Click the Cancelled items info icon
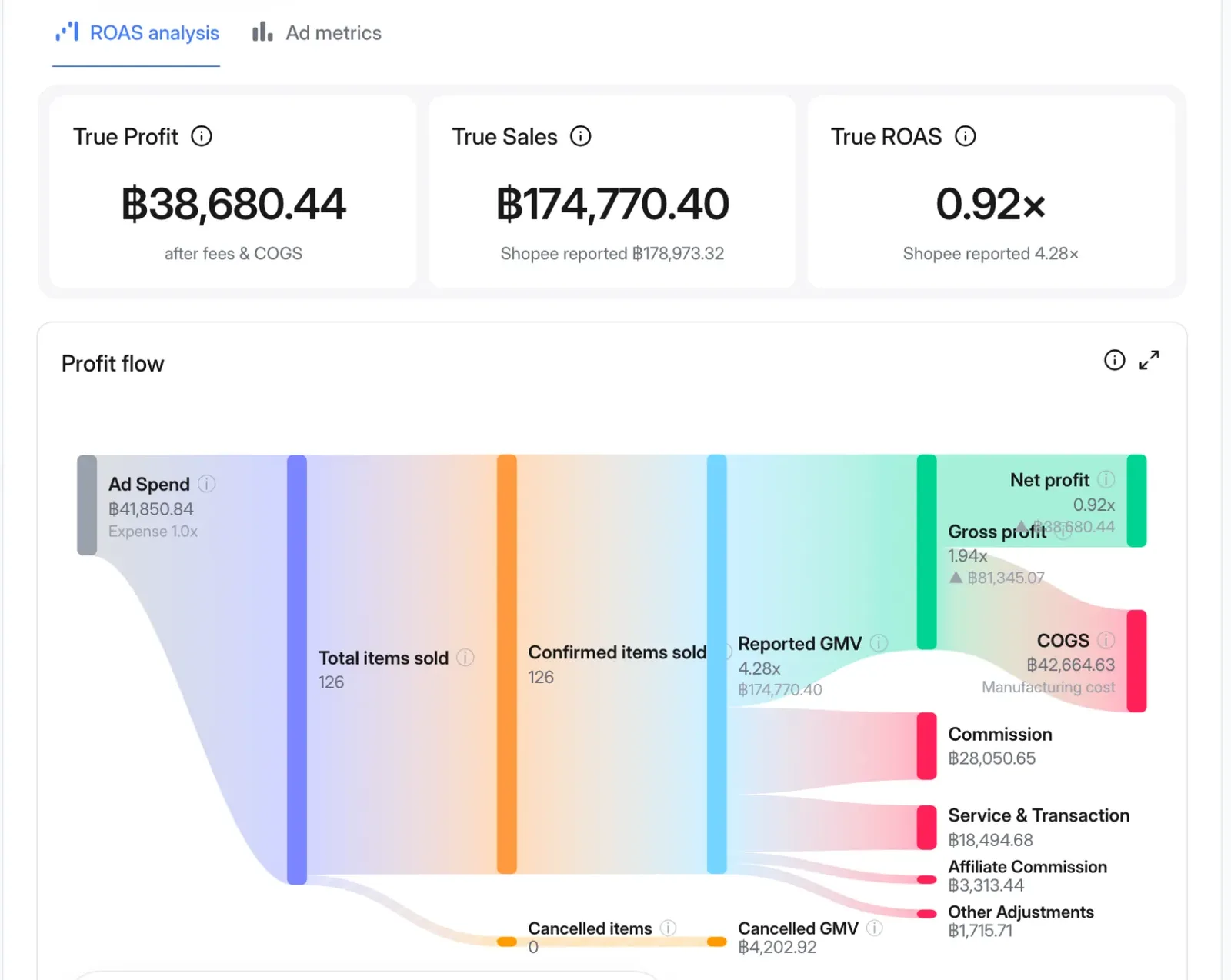 669,928
